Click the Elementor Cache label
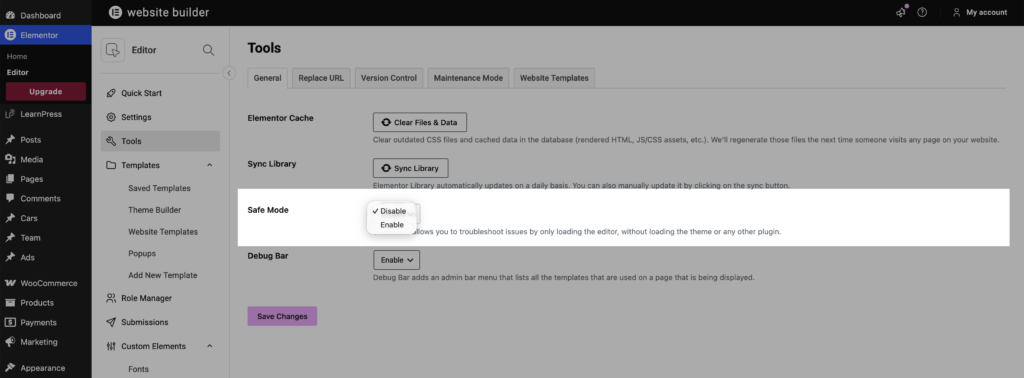This screenshot has height=378, width=1024. (x=280, y=118)
